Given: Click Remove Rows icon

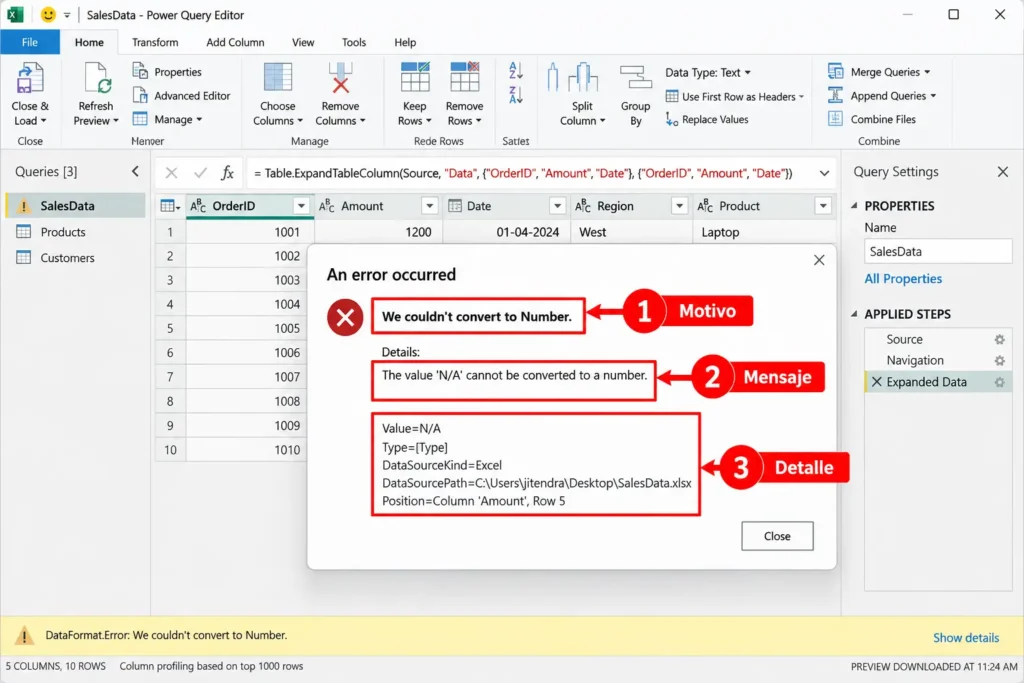Looking at the screenshot, I should click(x=464, y=77).
